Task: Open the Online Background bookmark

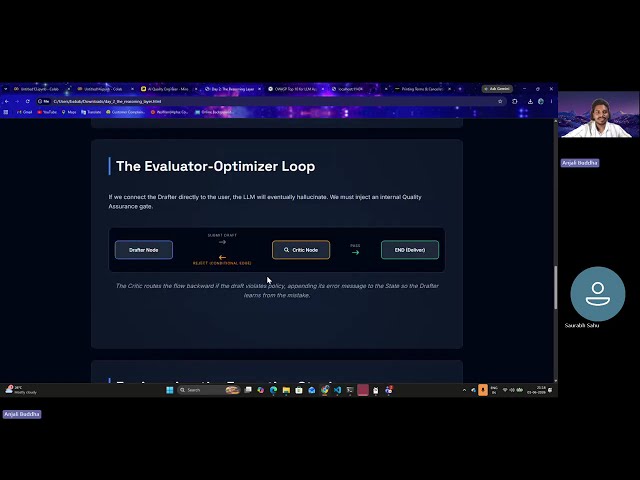Action: [x=214, y=112]
